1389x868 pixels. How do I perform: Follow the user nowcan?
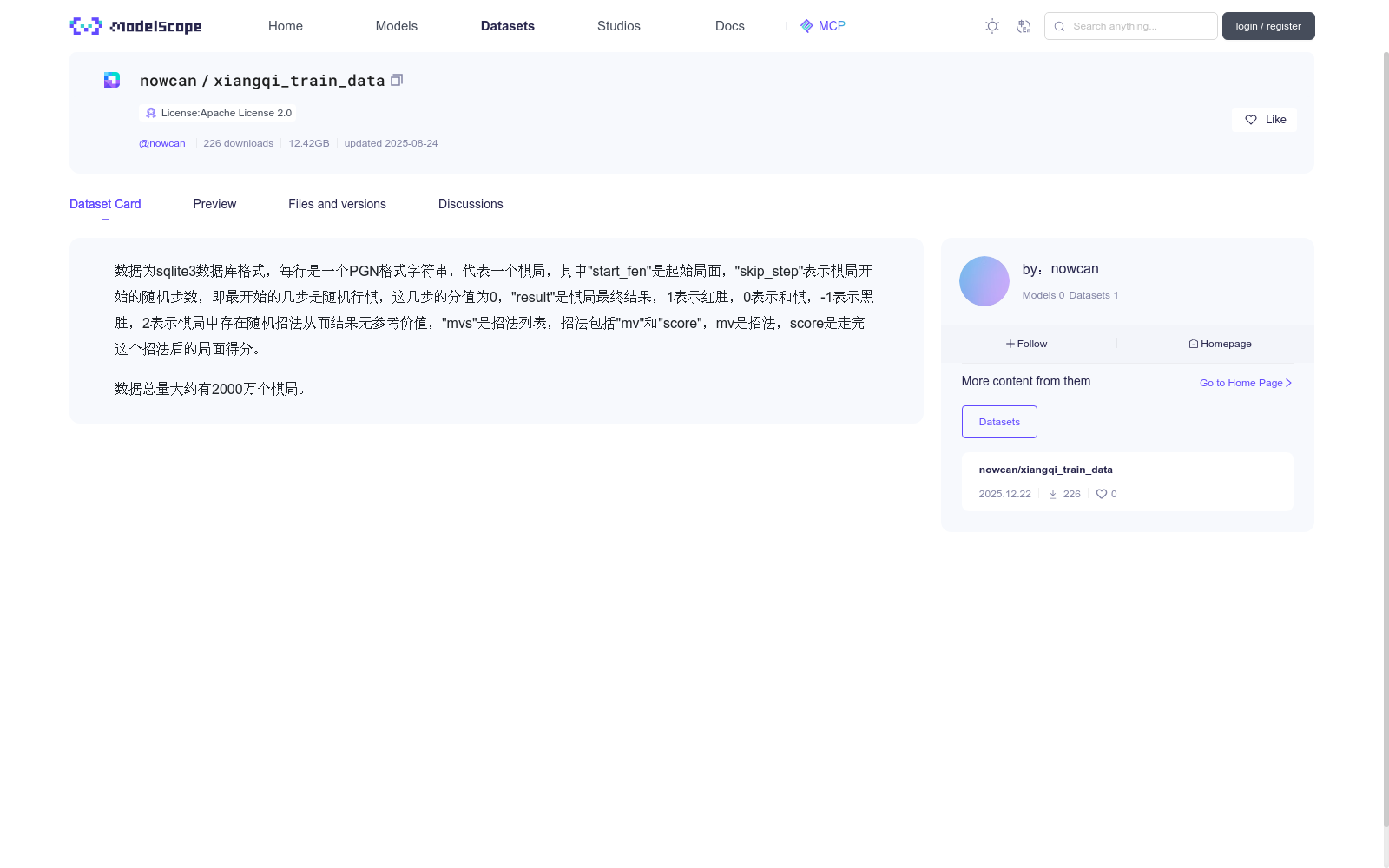[x=1026, y=344]
